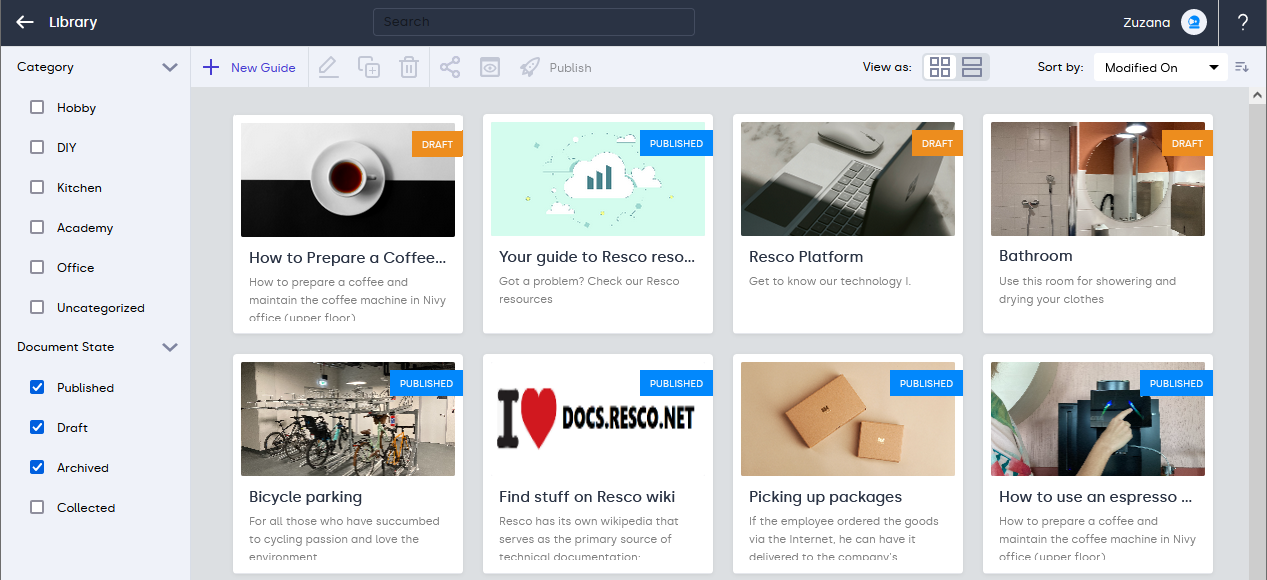
Task: Toggle the sort order direction icon
Action: tap(1242, 67)
